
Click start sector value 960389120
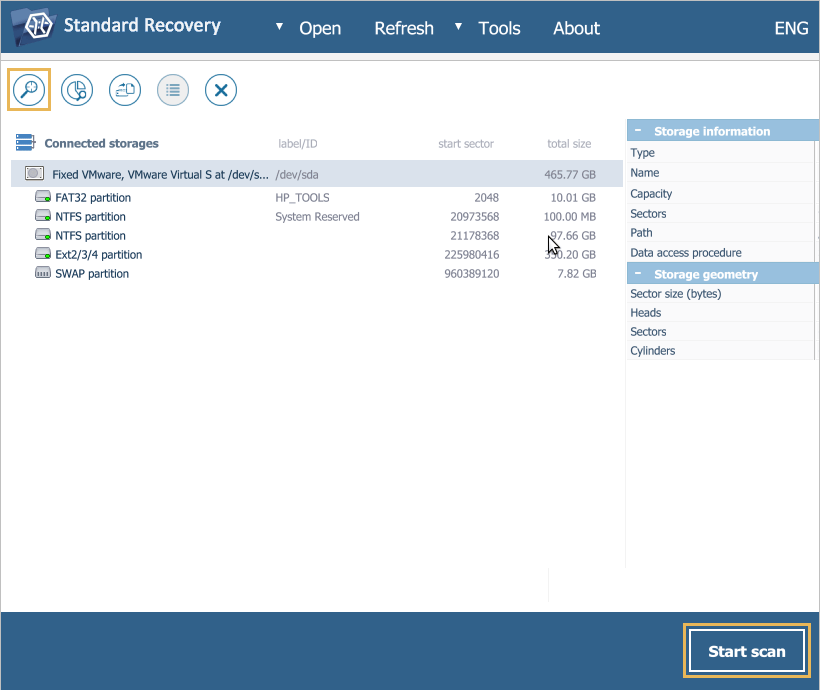pos(472,274)
